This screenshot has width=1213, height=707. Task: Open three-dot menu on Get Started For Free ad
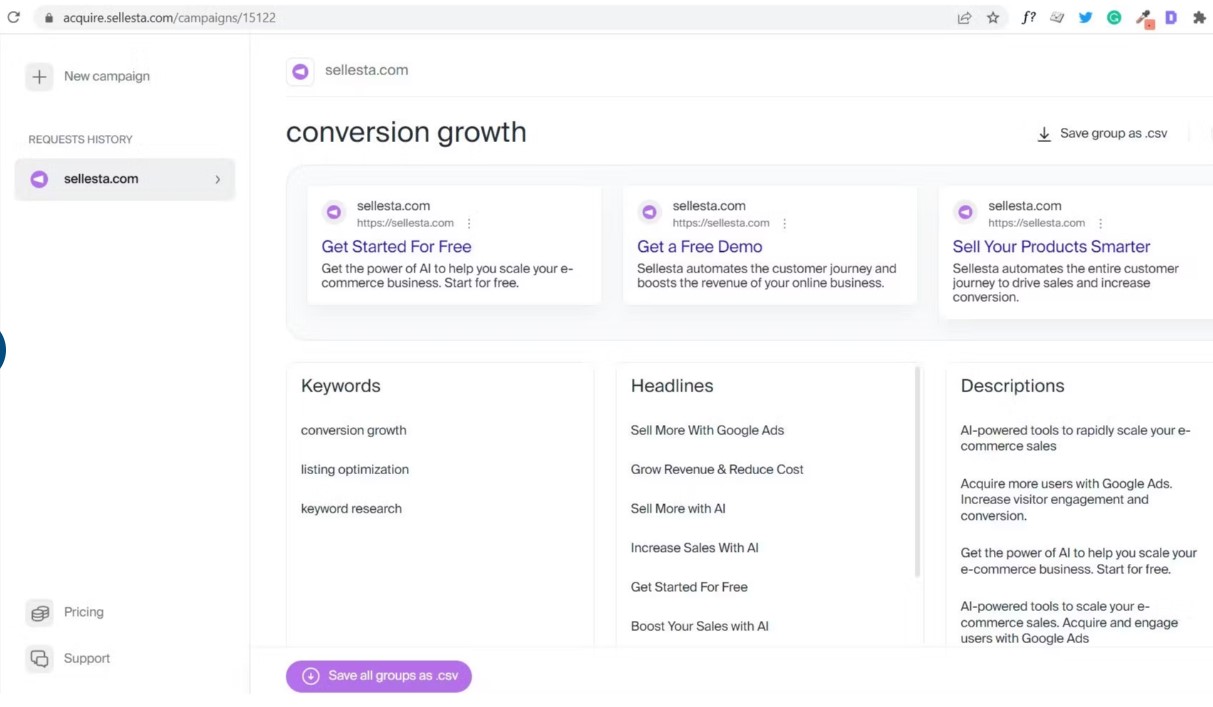(x=470, y=223)
